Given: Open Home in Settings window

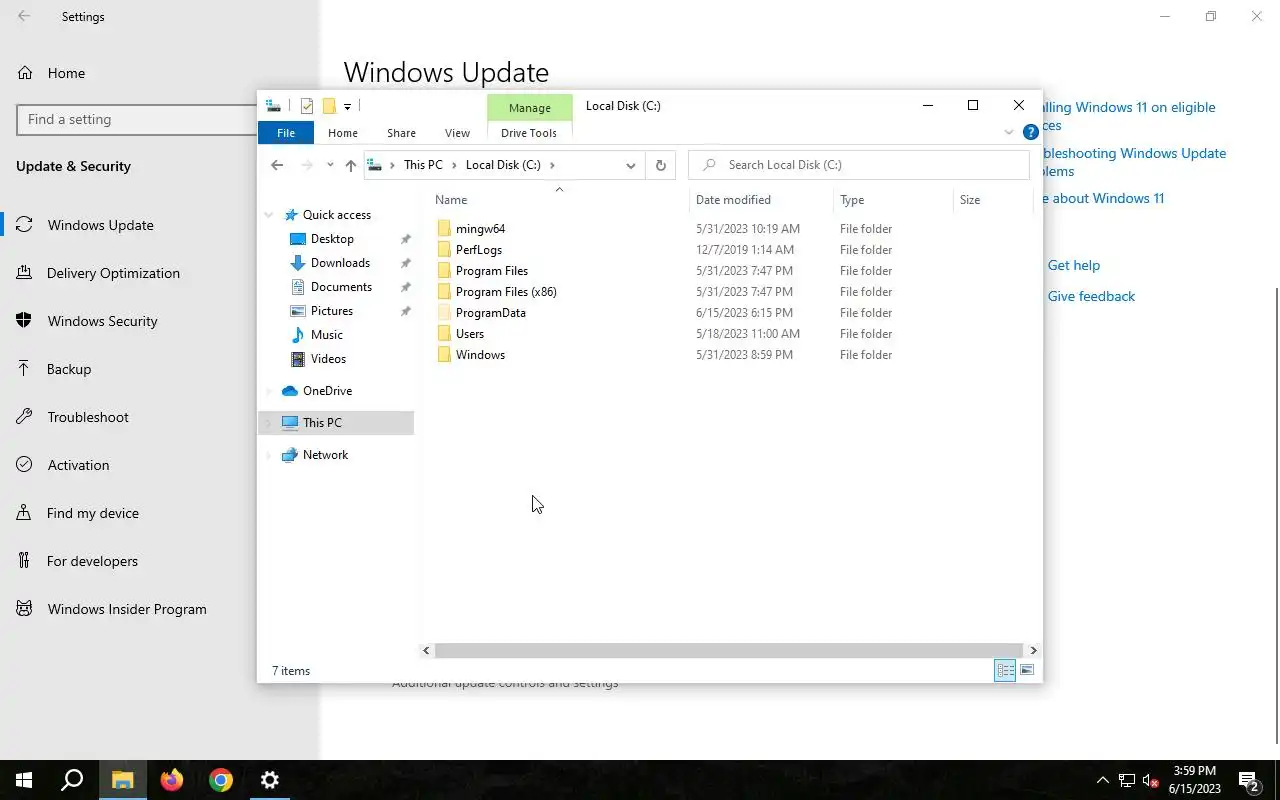Looking at the screenshot, I should click(66, 73).
